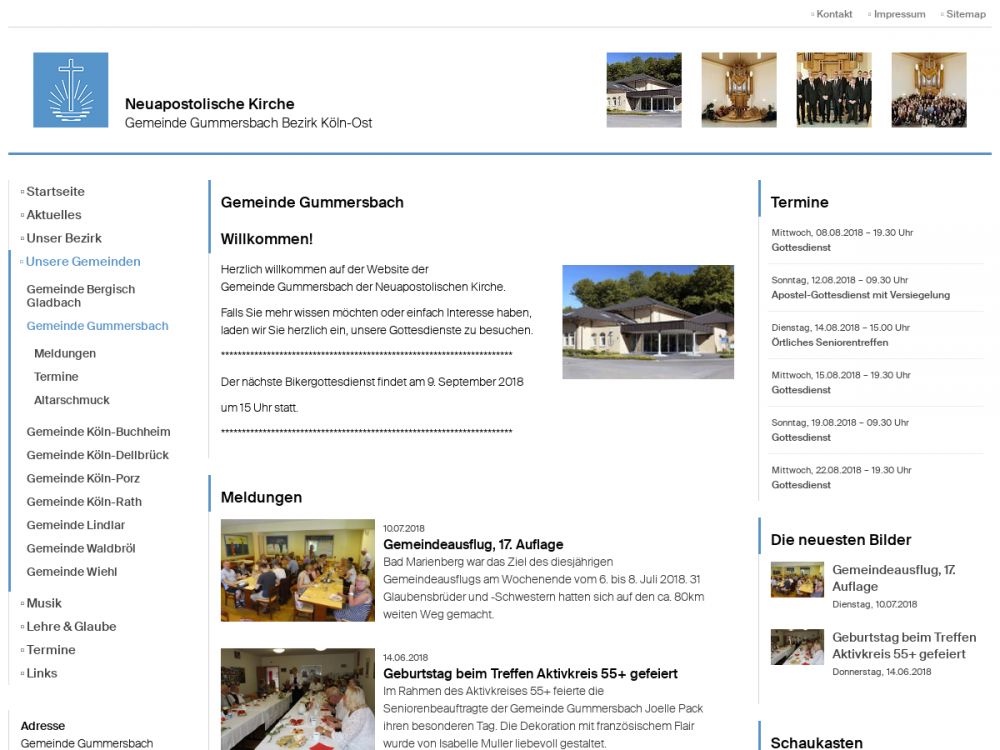Expand the Musik navigation section
The image size is (1000, 750).
44,603
